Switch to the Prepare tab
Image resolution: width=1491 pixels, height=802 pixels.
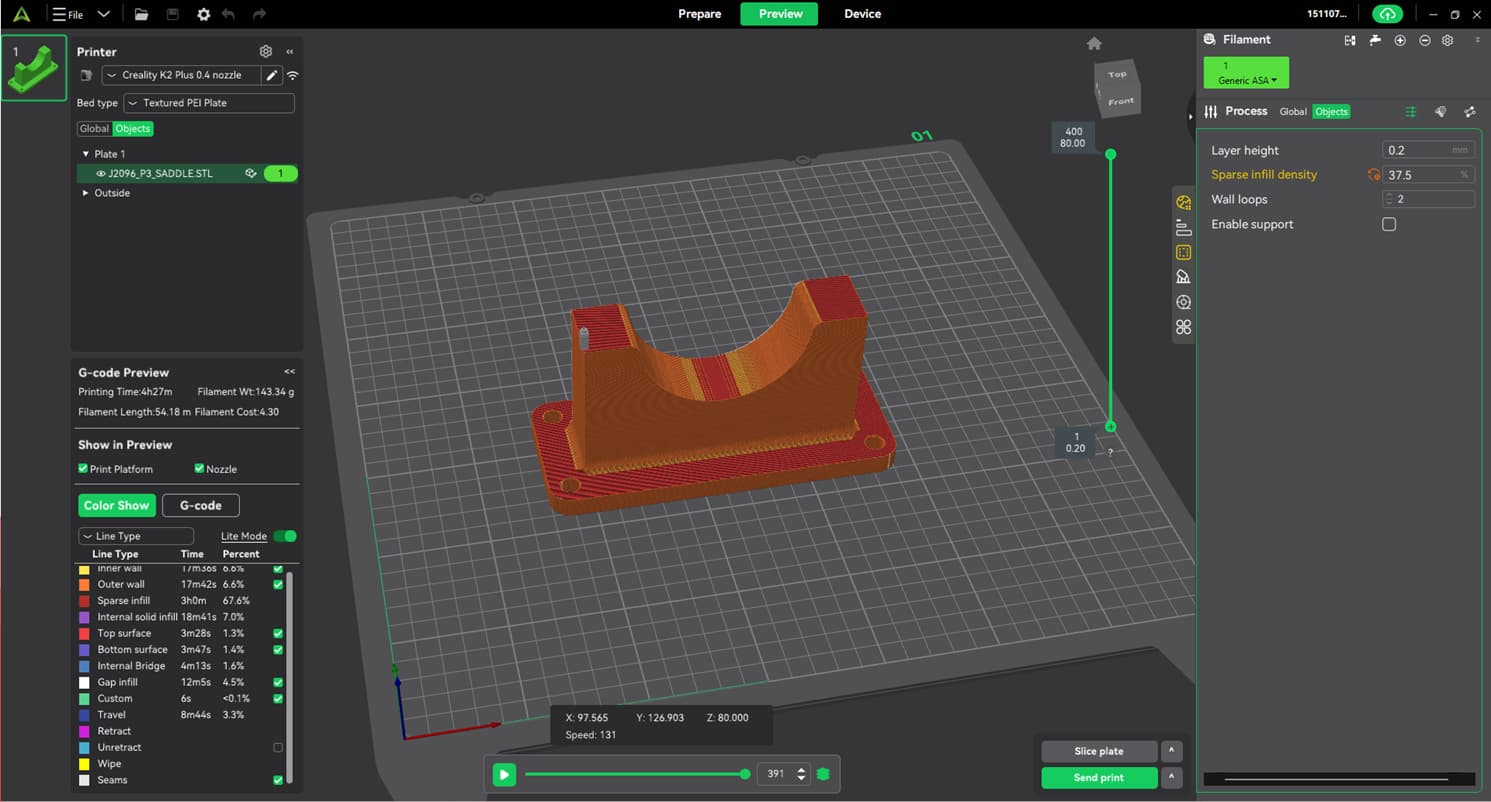699,14
